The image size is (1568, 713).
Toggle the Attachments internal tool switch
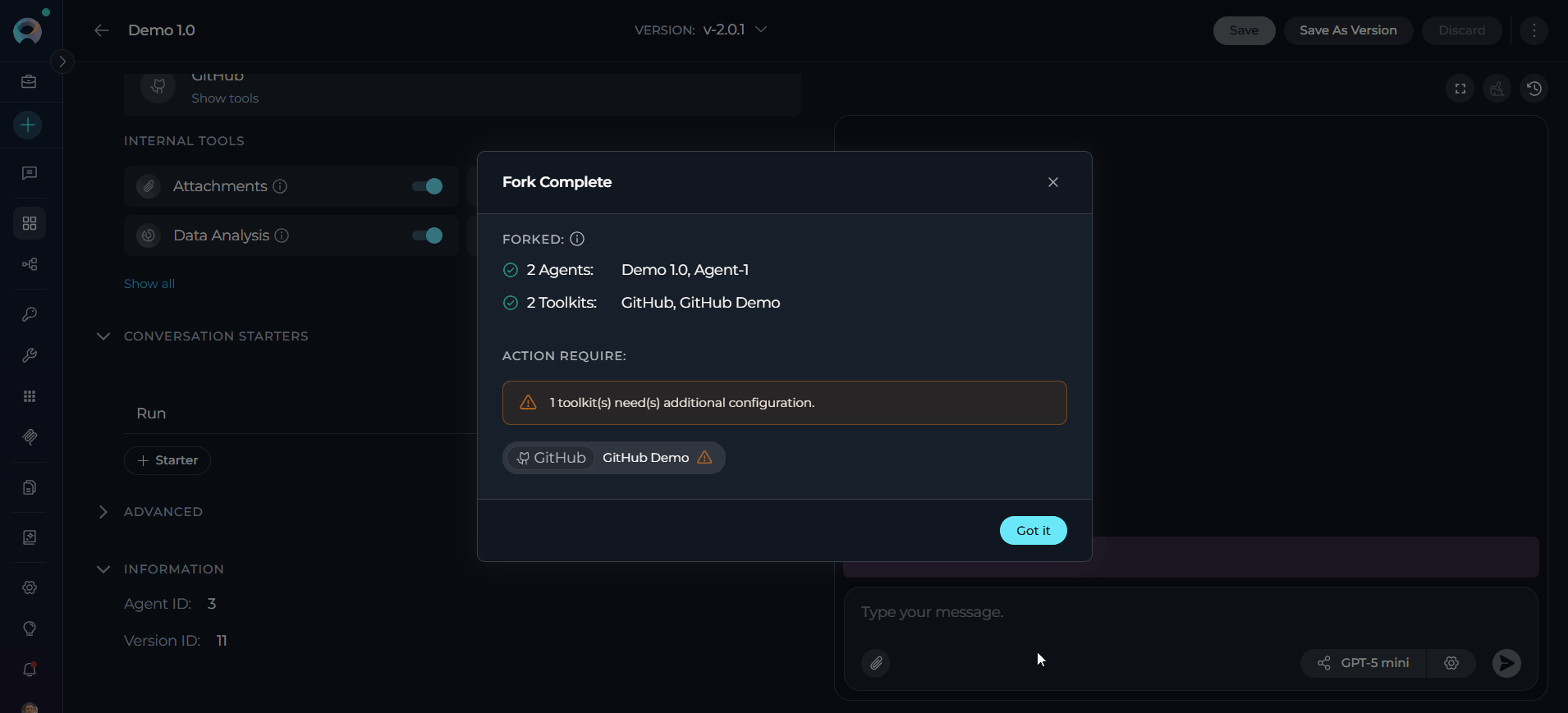pos(427,186)
